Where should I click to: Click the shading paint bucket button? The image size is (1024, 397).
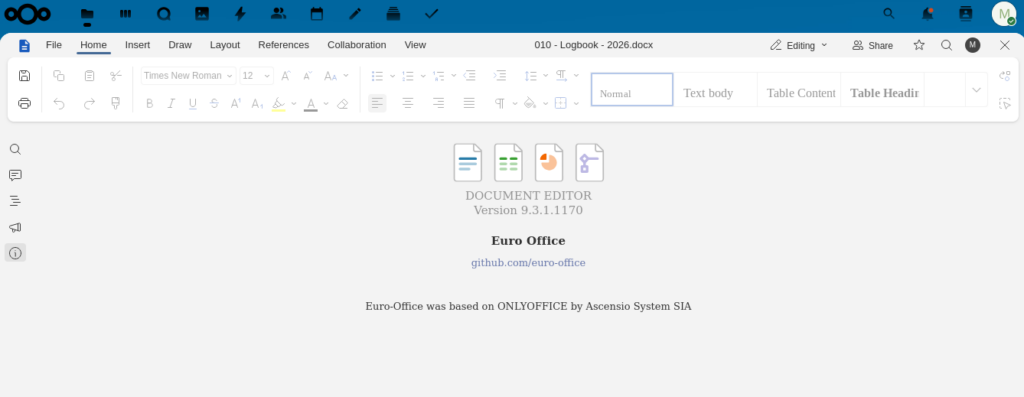point(530,103)
